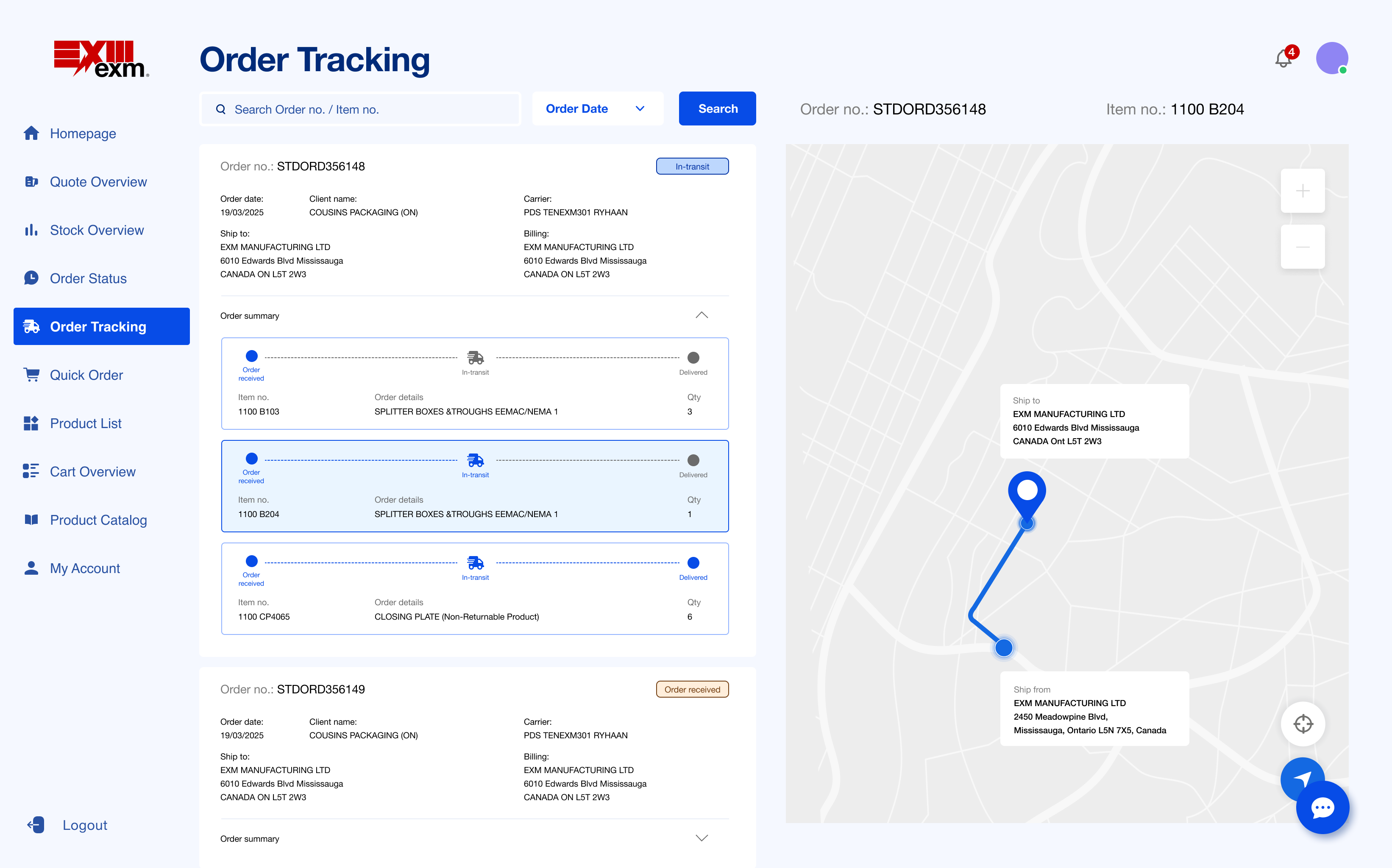Click the Search Order no. input field
The height and width of the screenshot is (868, 1392).
click(367, 109)
